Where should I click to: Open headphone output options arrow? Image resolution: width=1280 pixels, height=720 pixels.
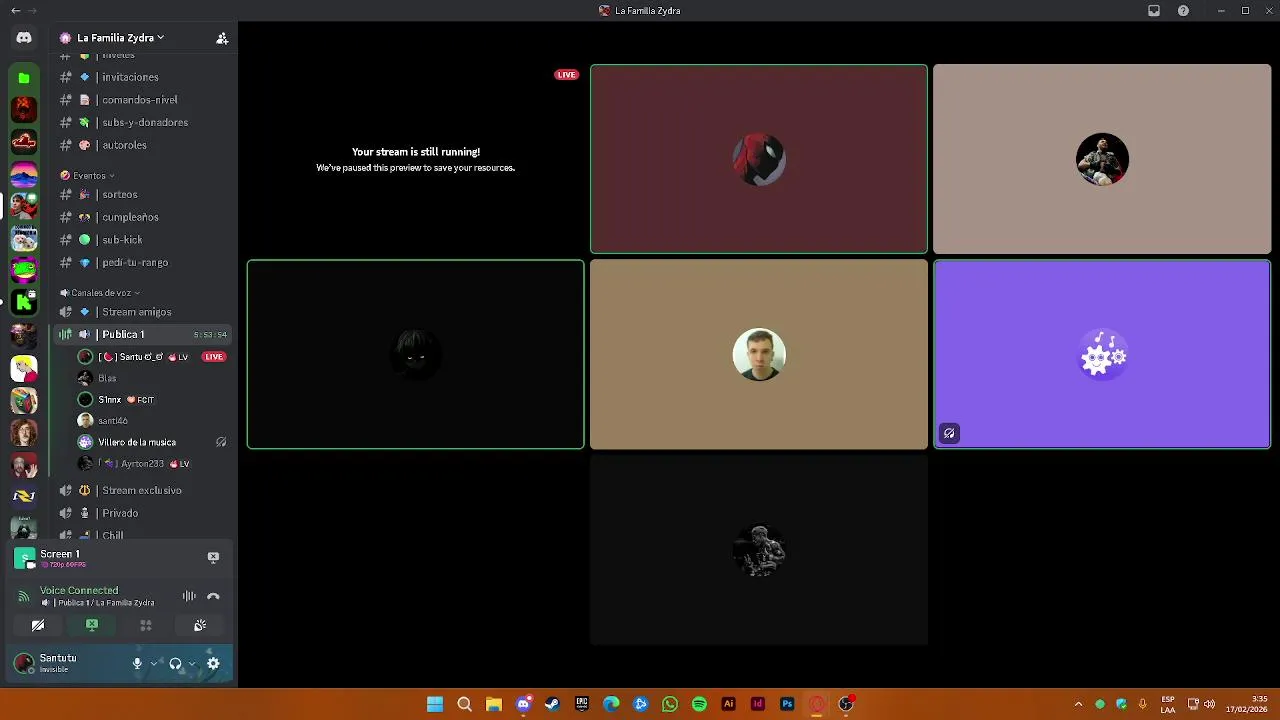[192, 663]
